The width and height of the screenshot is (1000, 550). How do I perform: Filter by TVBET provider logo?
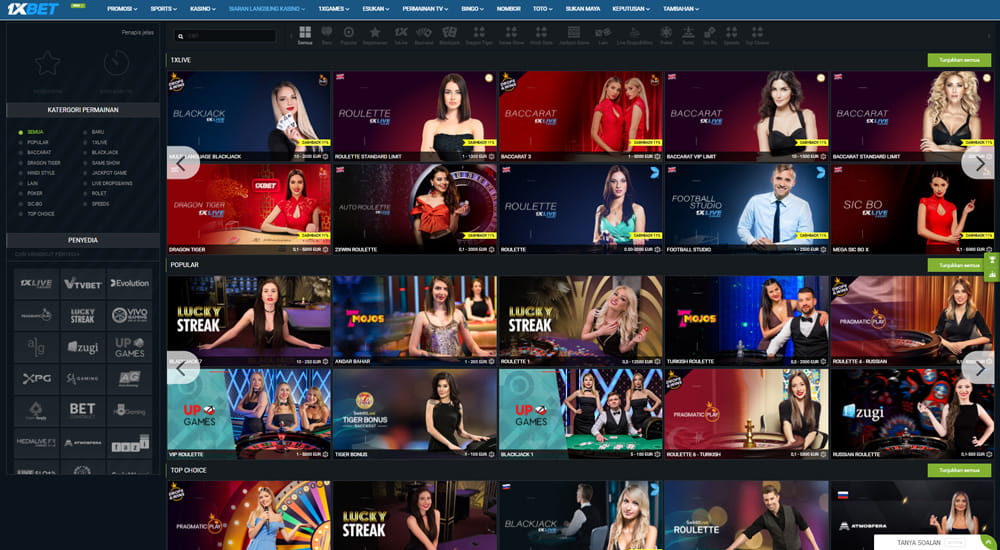tap(83, 284)
